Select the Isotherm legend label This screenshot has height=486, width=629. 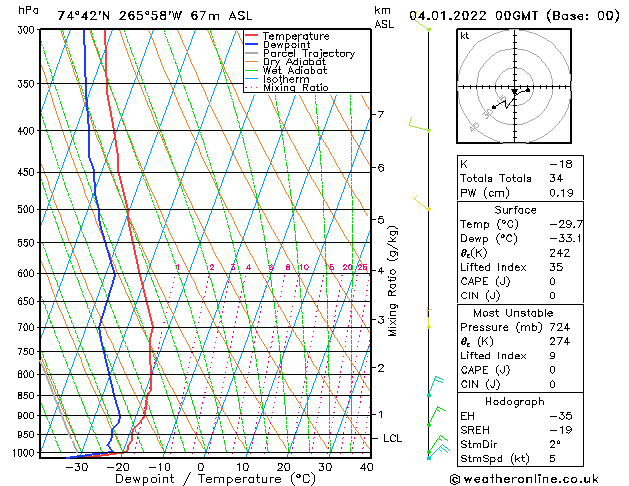pyautogui.click(x=286, y=79)
